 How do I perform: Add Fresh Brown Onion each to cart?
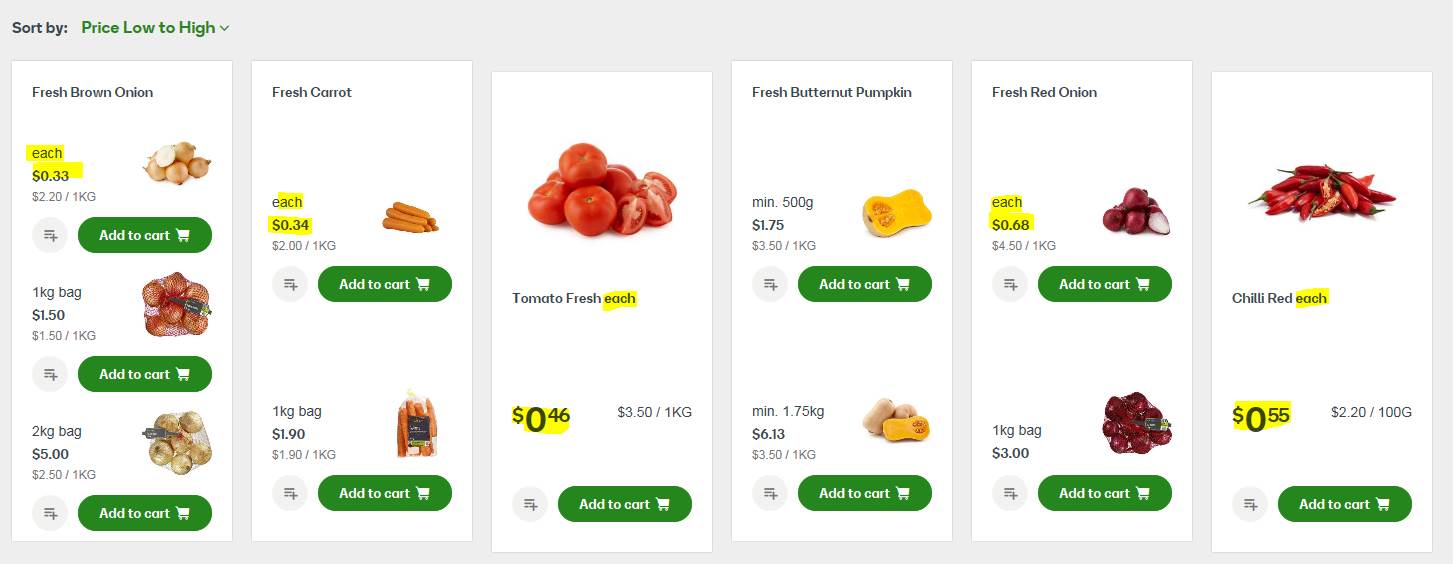(145, 235)
